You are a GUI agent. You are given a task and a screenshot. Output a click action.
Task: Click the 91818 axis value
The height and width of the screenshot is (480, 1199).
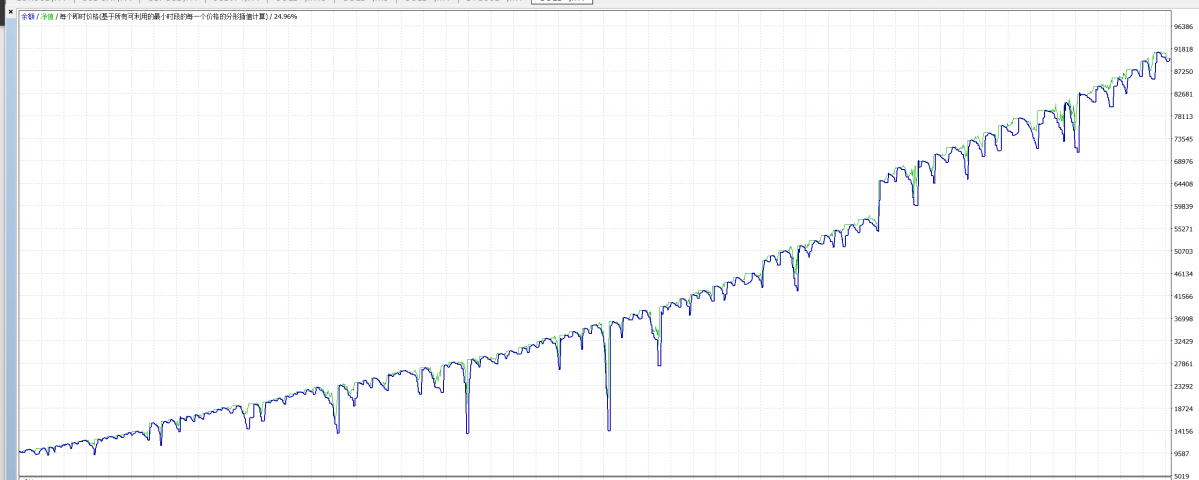1183,49
